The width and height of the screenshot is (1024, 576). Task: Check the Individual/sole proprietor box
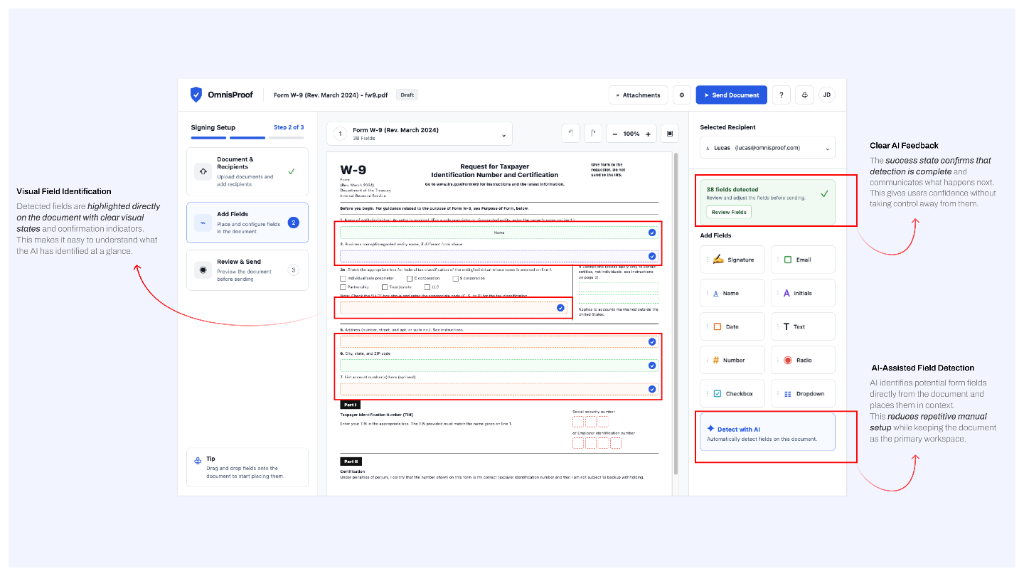[343, 278]
